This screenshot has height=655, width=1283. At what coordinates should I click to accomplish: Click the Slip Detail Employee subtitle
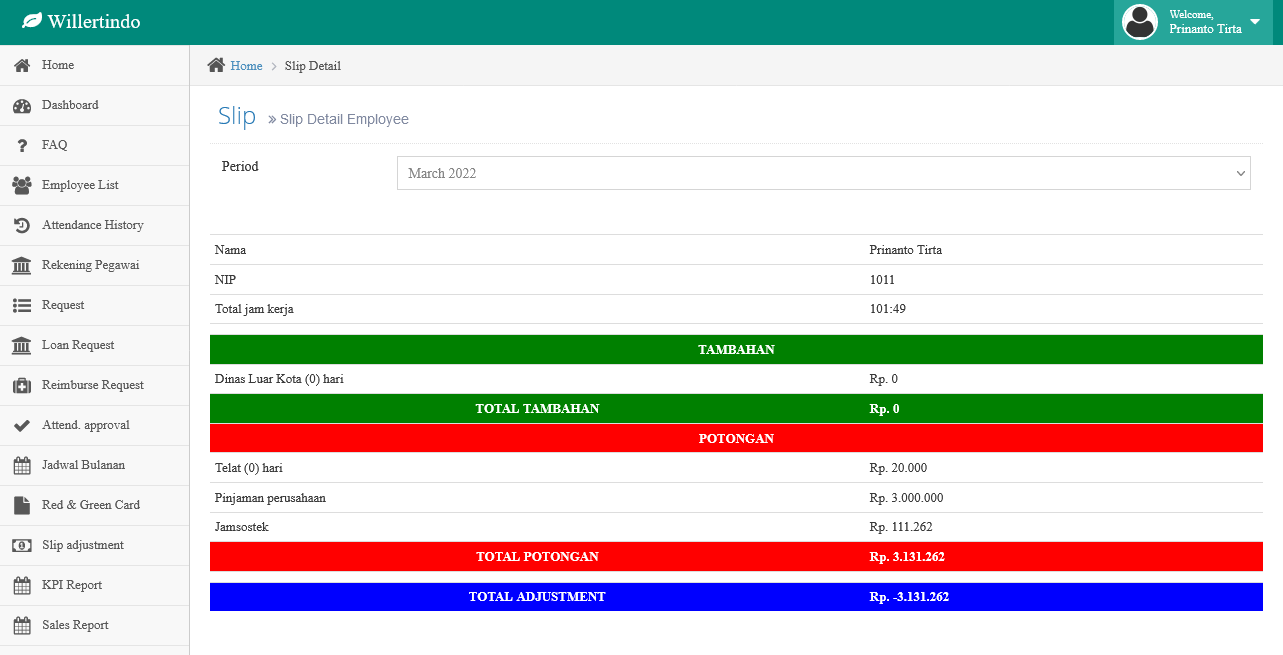344,119
